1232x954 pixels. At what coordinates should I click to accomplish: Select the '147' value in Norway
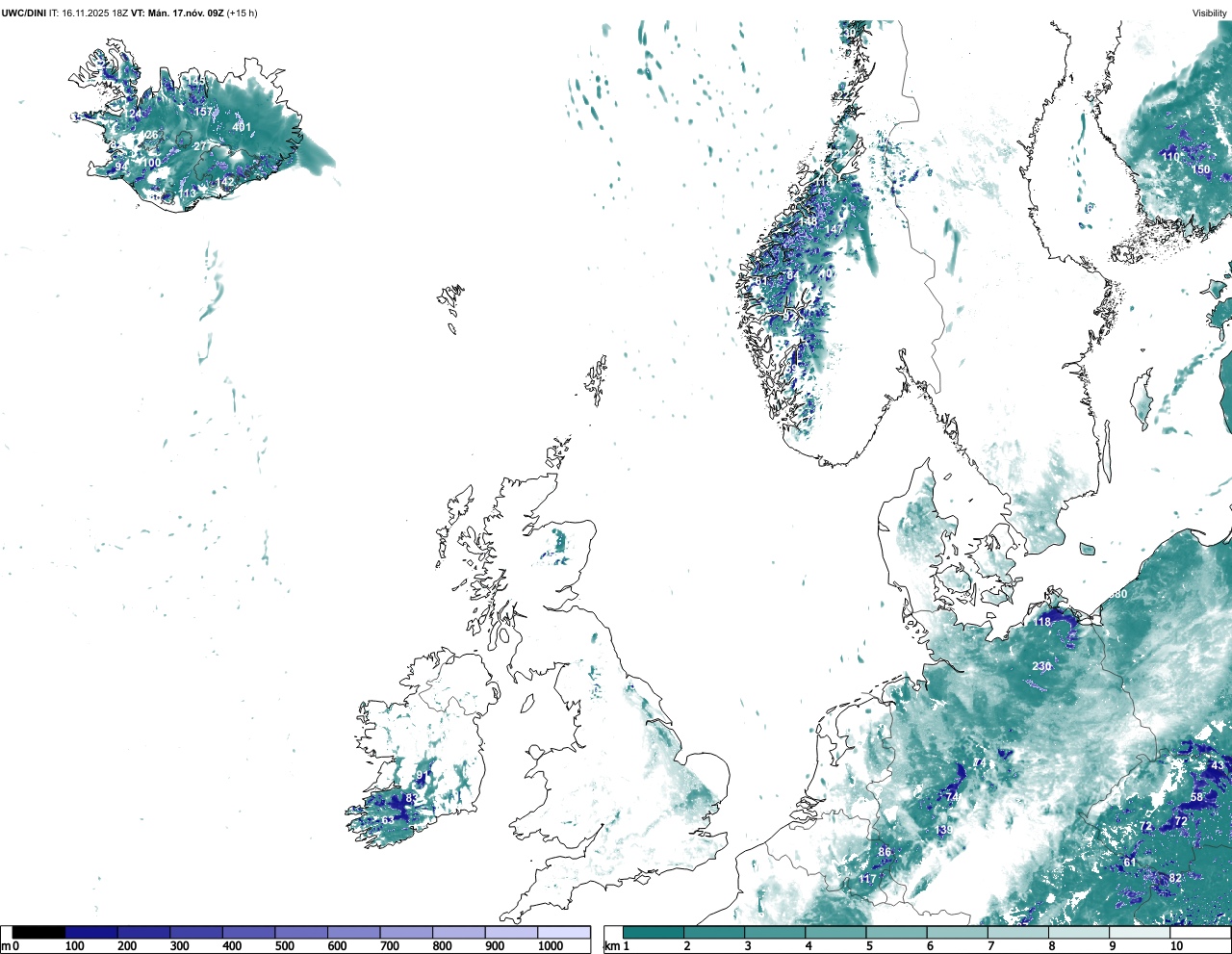coord(834,229)
